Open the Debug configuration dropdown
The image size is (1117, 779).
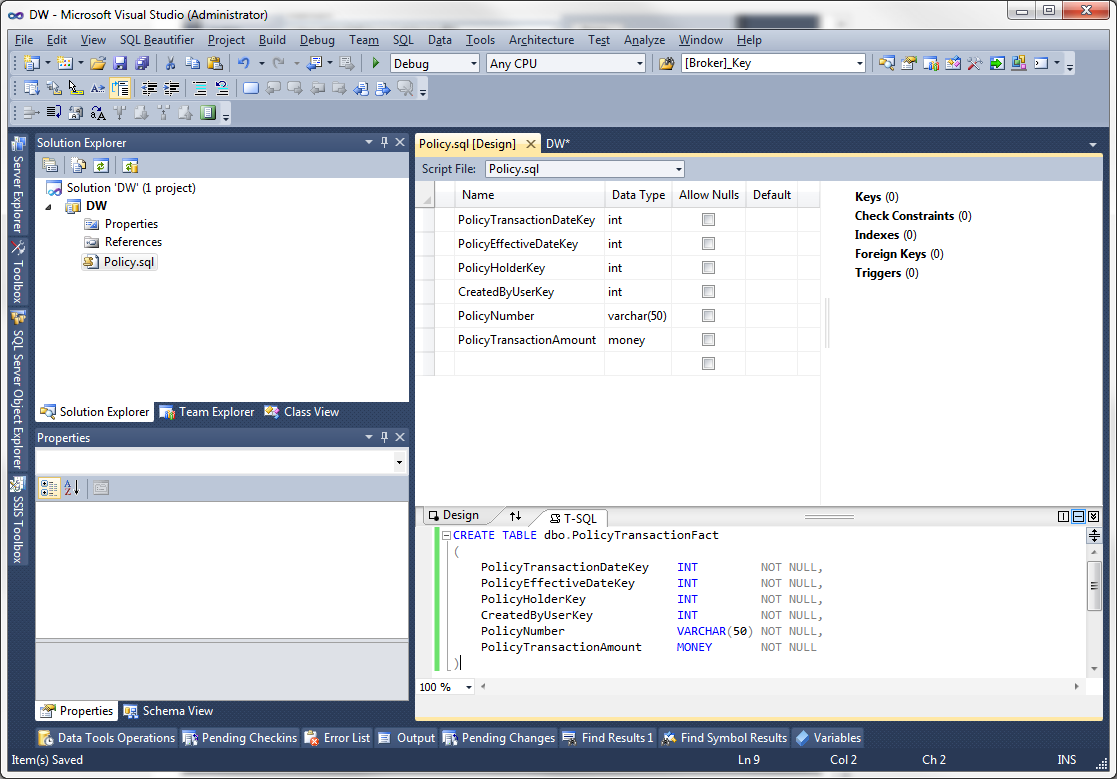(x=474, y=63)
